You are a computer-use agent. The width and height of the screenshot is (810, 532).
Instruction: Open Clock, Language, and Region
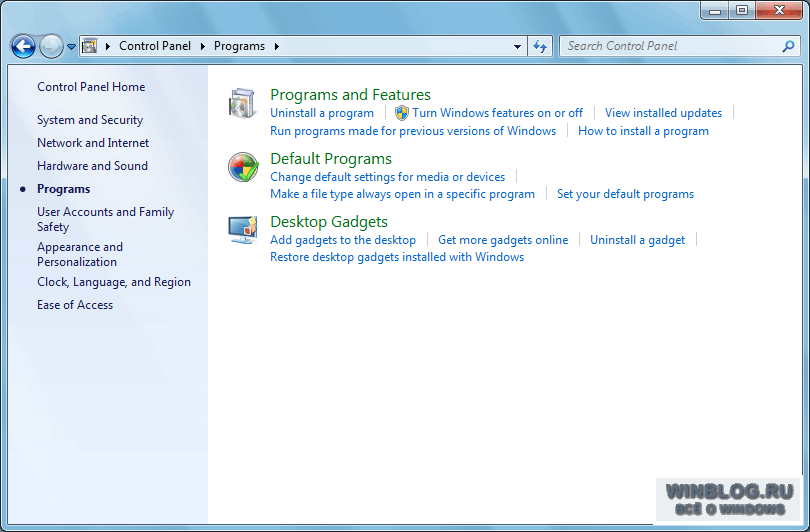point(114,282)
